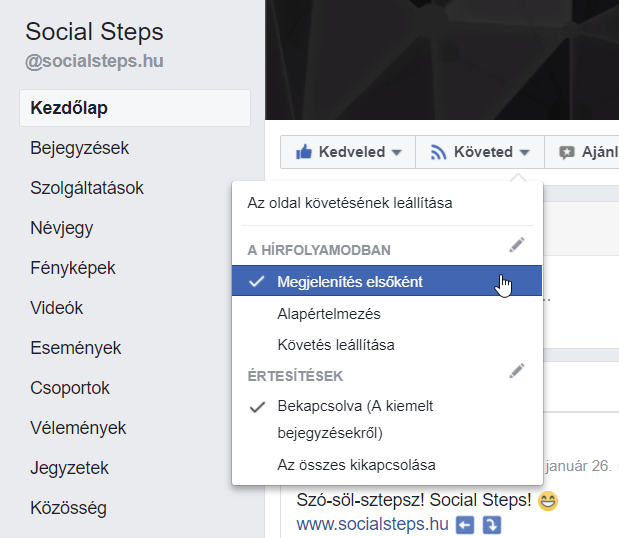
Task: Open the Kezdőlap sidebar tab
Action: (x=69, y=108)
